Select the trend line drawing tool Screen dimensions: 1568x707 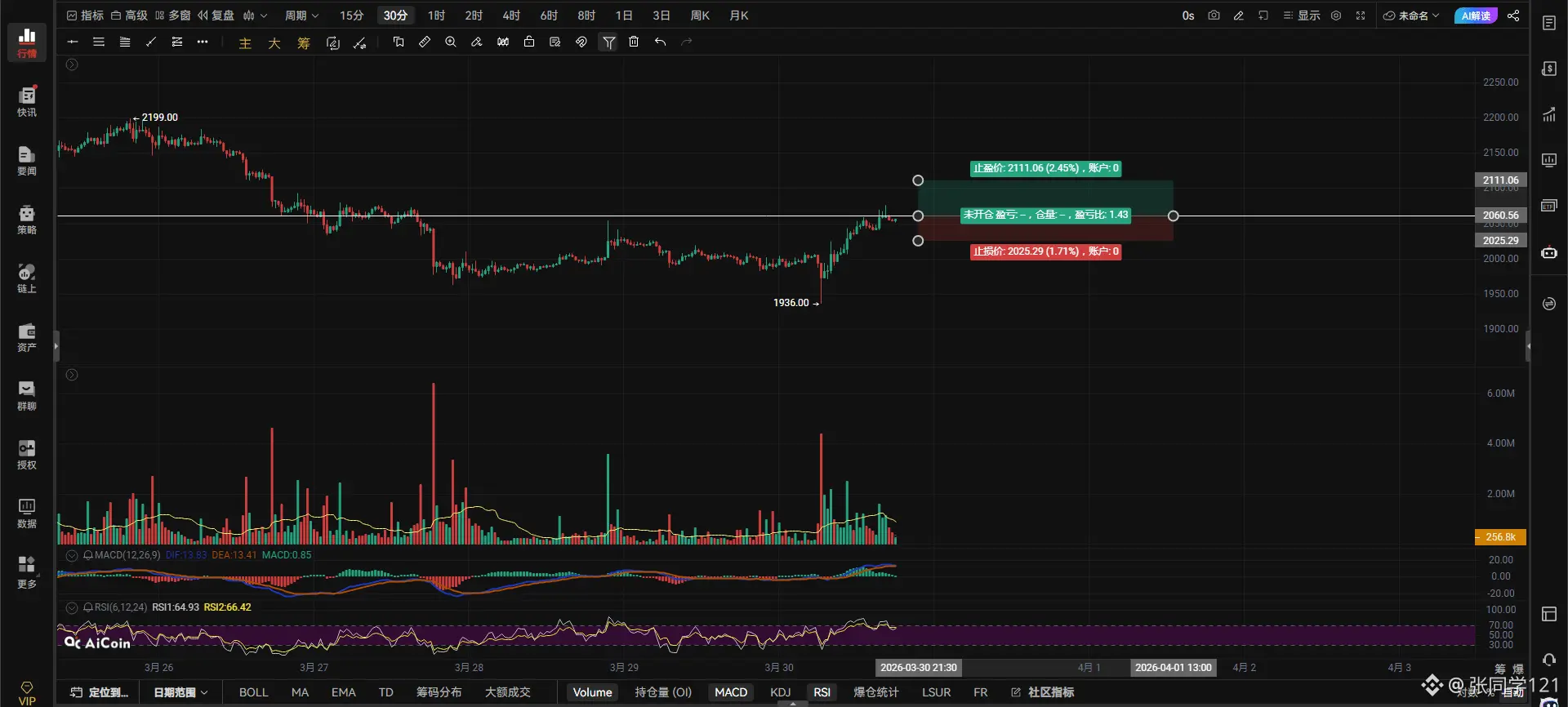point(151,42)
